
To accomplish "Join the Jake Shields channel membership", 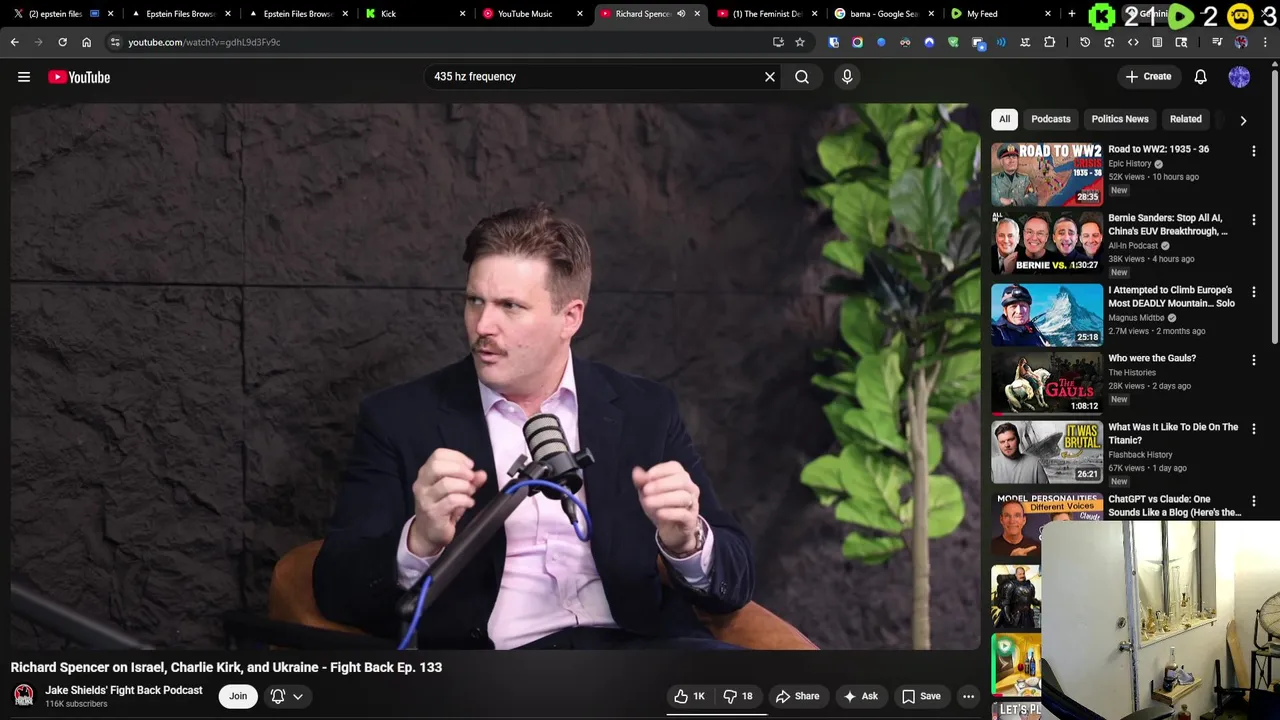I will pos(238,696).
